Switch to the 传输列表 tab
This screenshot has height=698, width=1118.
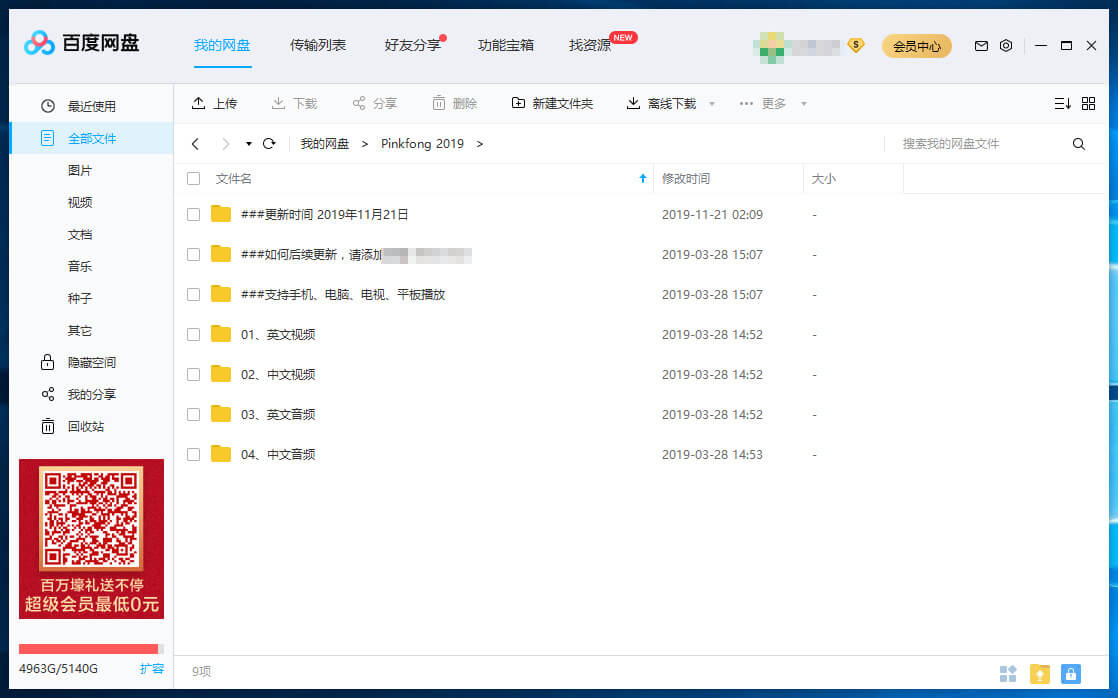pos(318,45)
